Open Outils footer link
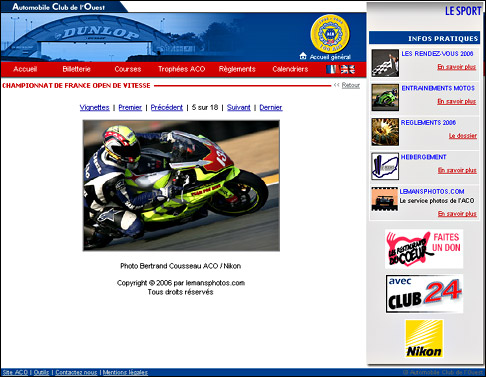 point(41,372)
